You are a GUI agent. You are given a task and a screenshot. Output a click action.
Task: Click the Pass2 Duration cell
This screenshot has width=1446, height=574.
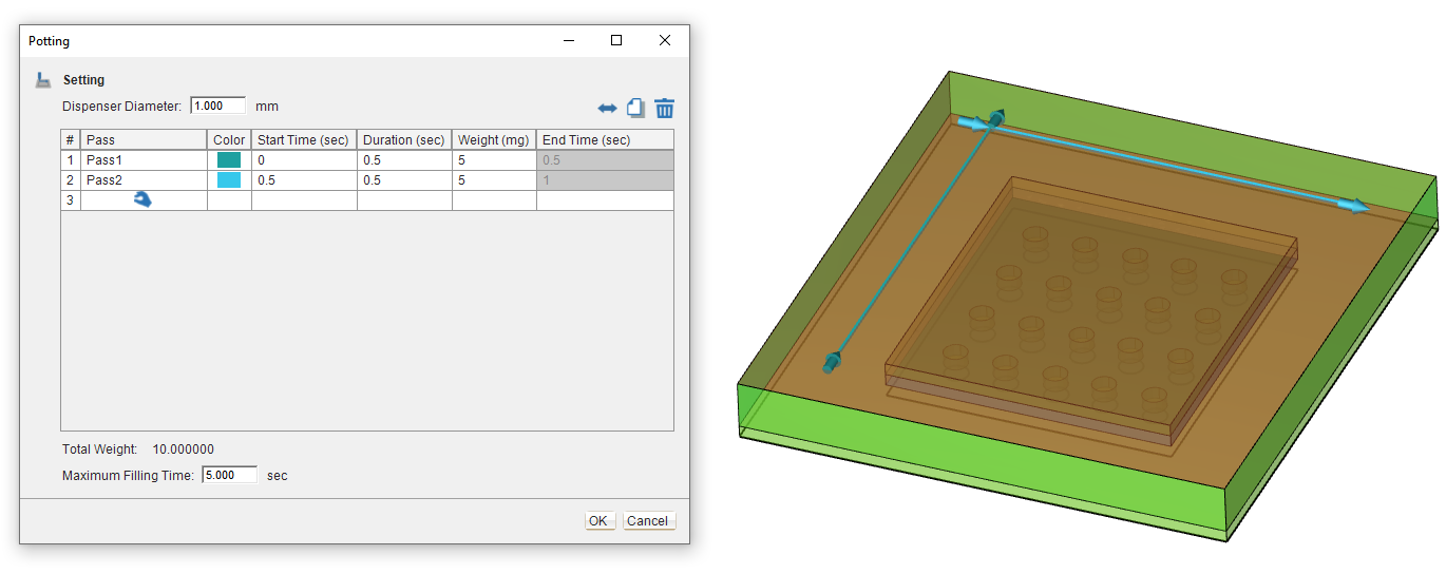(404, 180)
